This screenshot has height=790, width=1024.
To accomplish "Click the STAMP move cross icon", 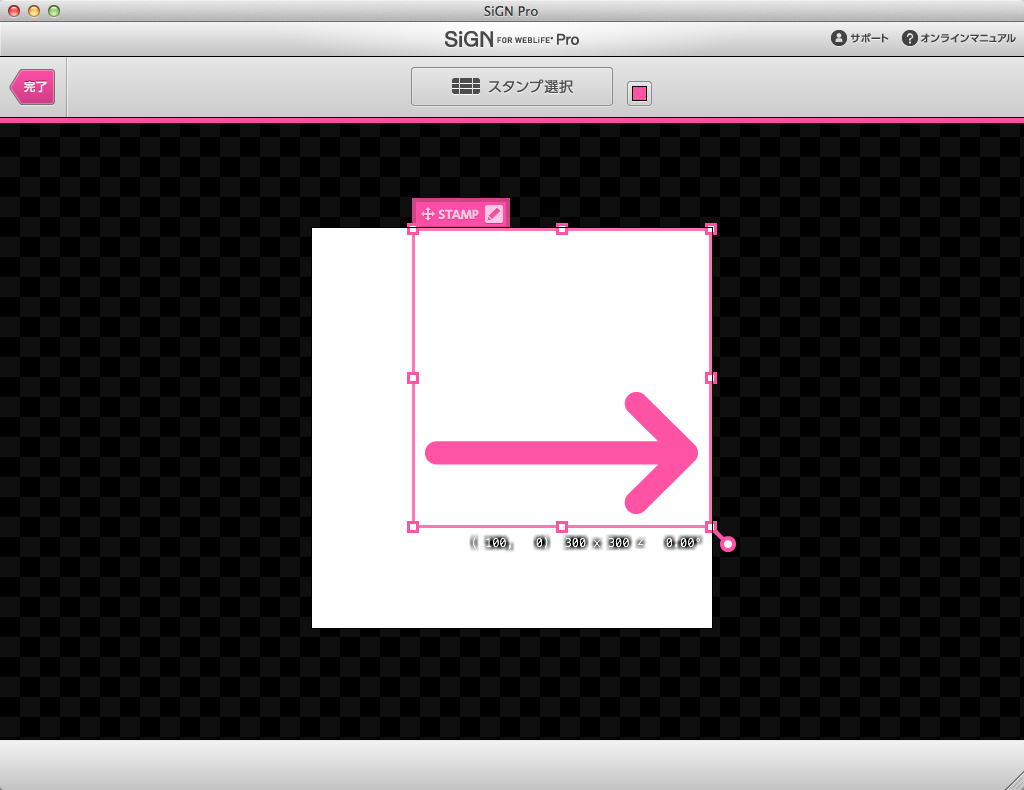I will (428, 214).
